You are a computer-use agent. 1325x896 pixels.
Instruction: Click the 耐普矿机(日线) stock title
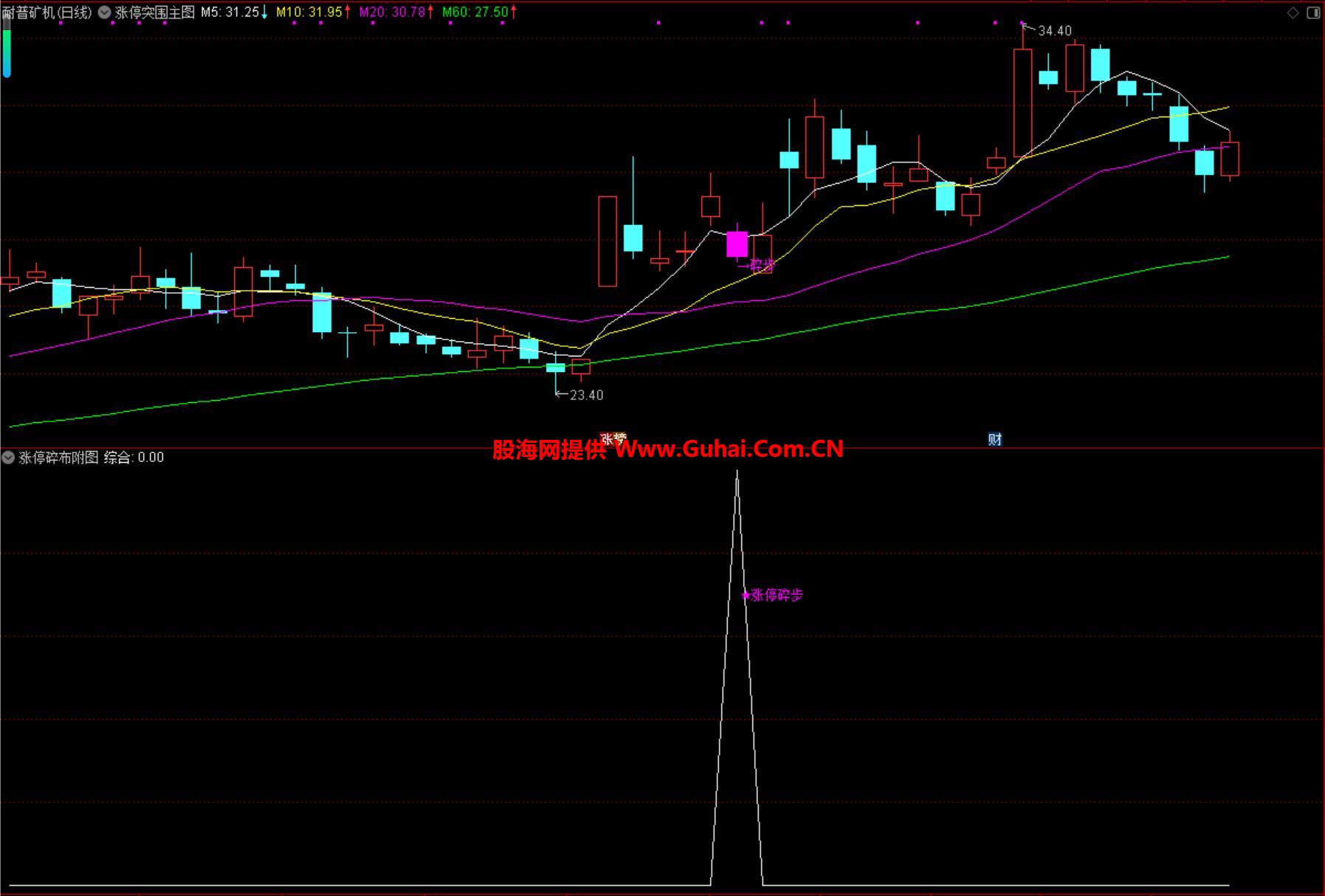click(x=47, y=13)
